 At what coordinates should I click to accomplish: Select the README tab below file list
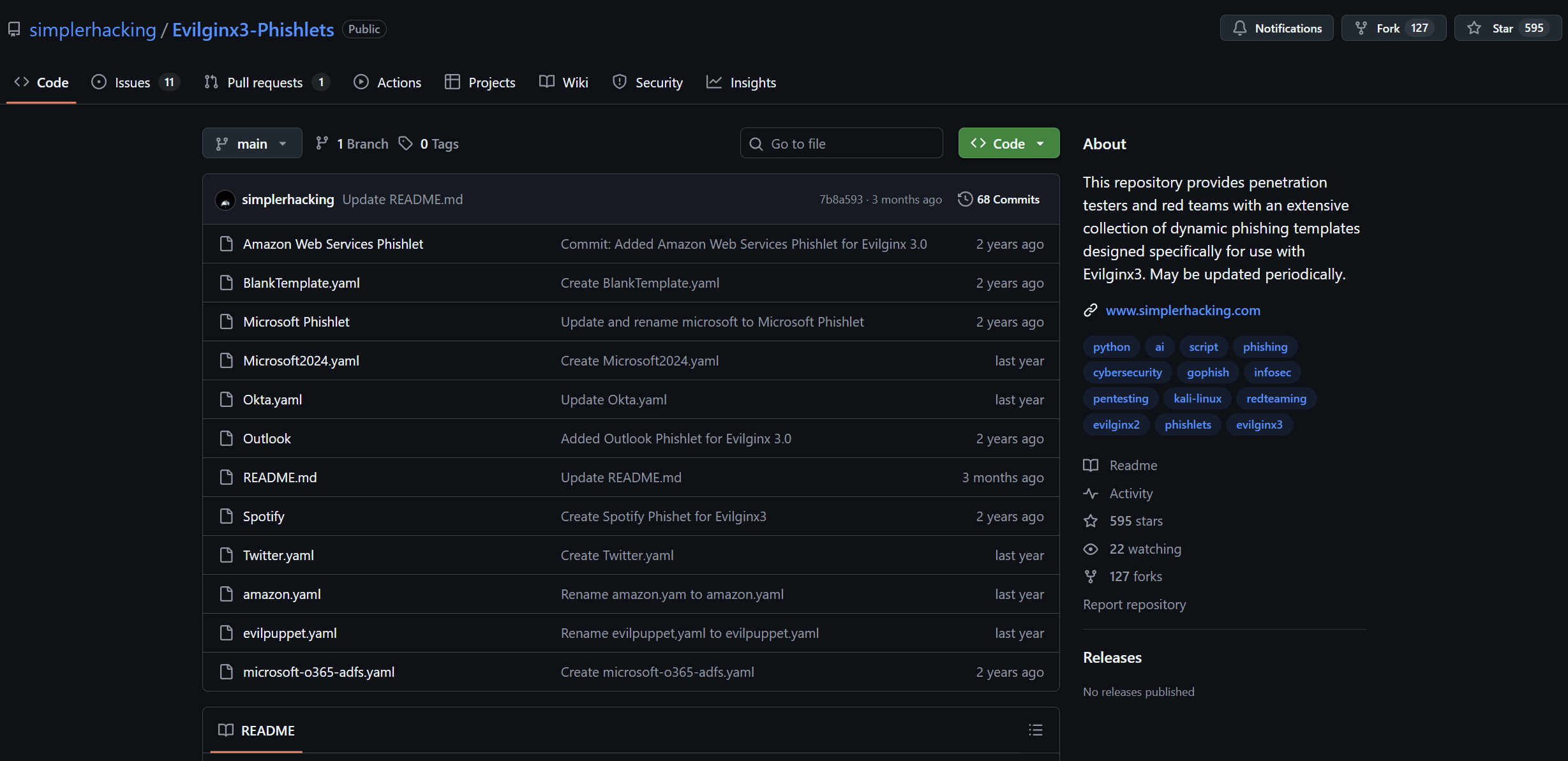pyautogui.click(x=256, y=730)
